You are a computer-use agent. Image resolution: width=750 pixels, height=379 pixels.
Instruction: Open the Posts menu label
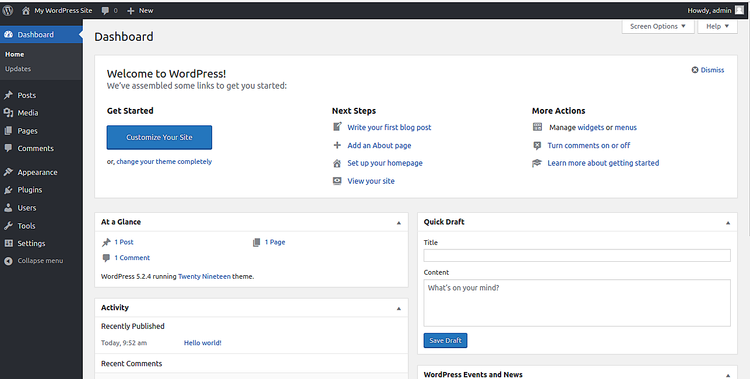(x=27, y=95)
